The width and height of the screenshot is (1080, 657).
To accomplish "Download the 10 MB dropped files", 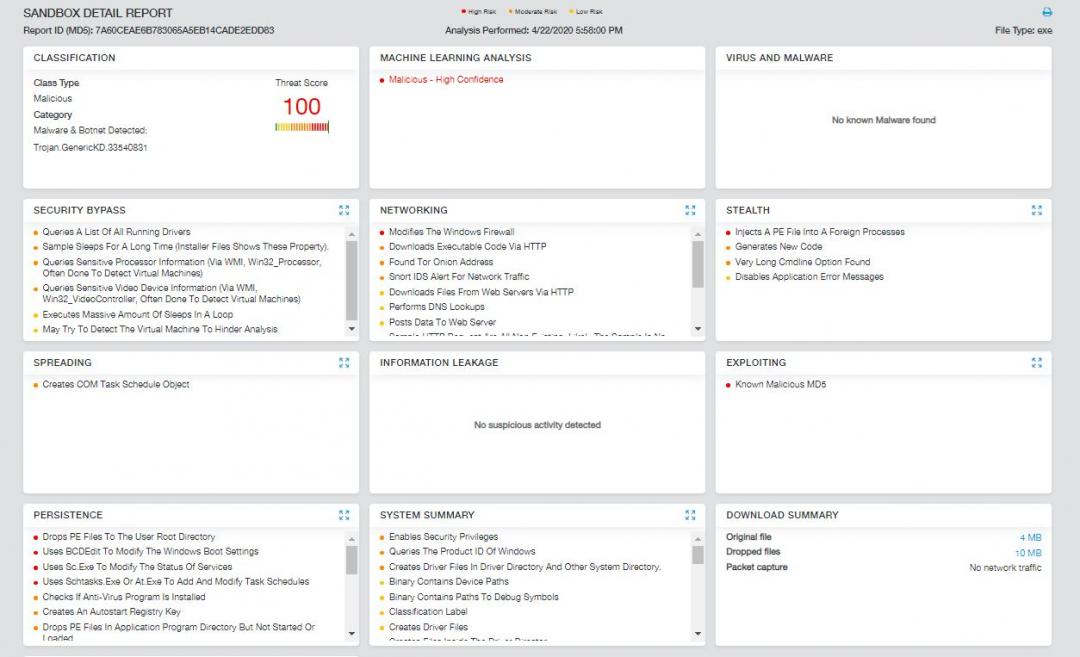I will [x=1028, y=553].
